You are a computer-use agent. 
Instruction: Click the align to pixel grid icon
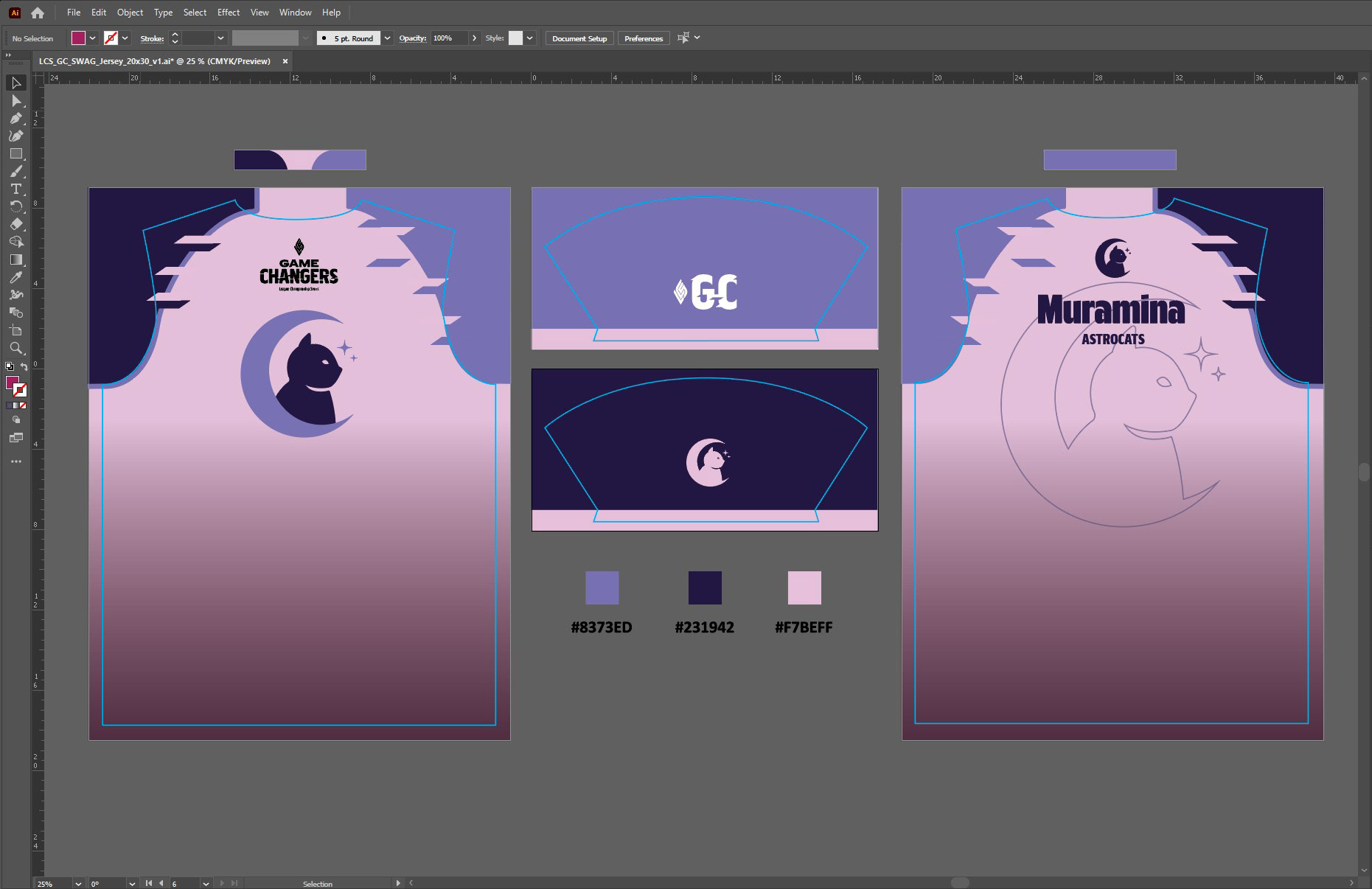(683, 38)
